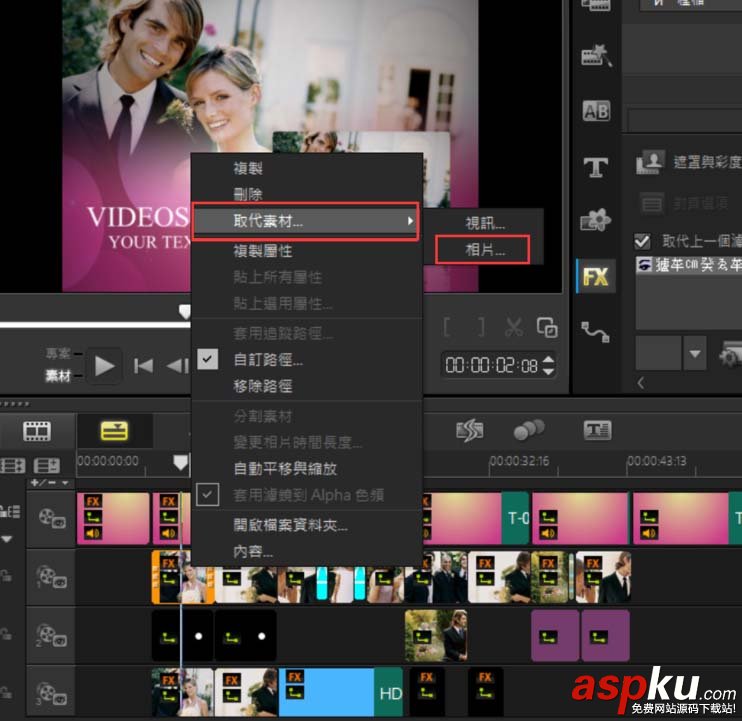Open the Transition (AB) library panel

[x=596, y=111]
